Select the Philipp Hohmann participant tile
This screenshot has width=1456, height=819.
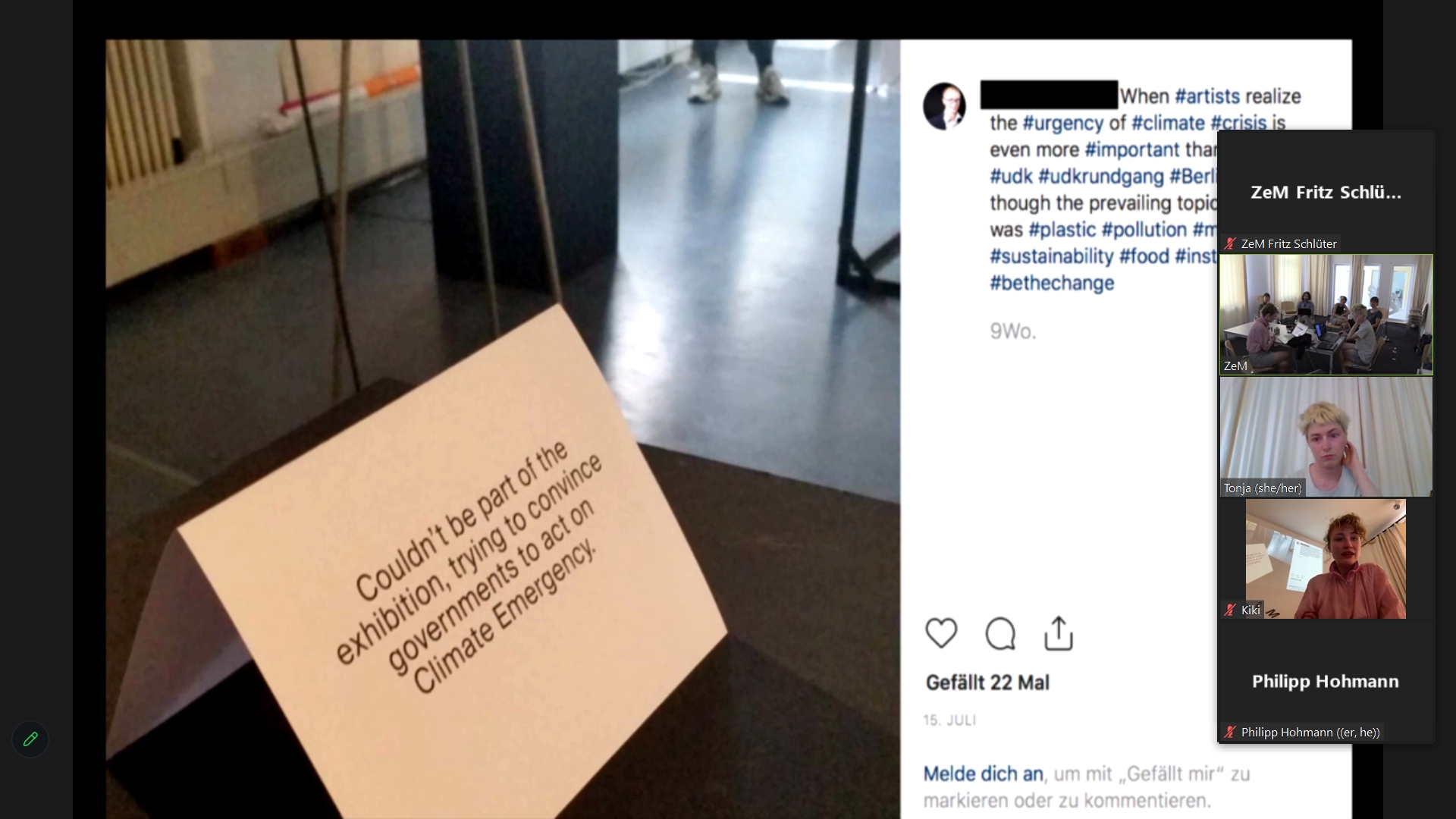[x=1326, y=681]
